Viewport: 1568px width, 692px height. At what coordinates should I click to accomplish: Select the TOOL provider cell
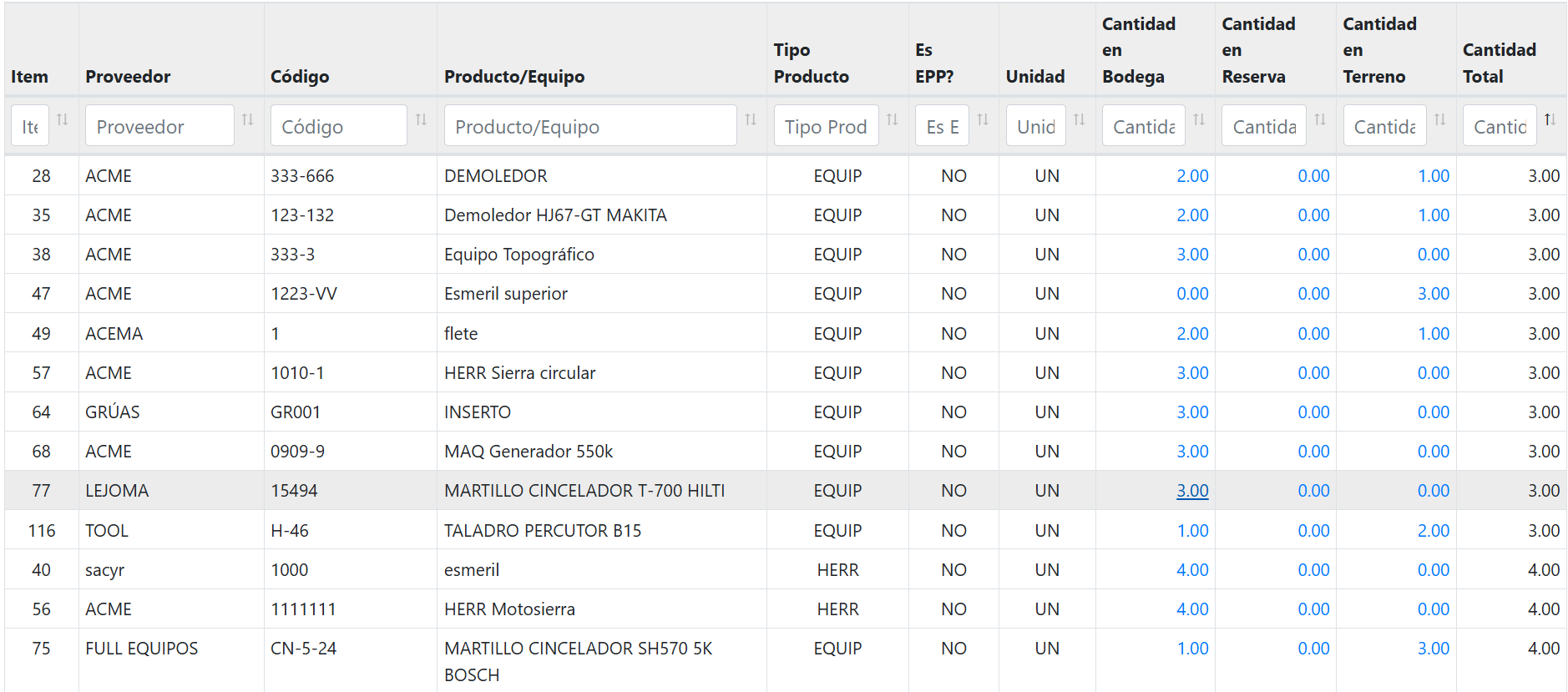point(171,531)
